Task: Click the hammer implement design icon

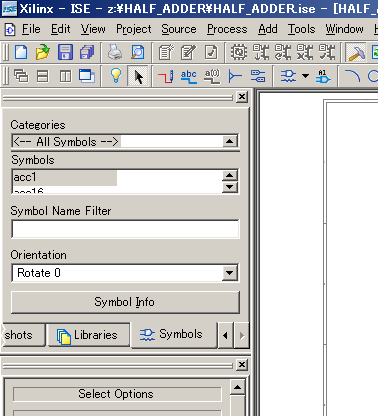Action: click(x=356, y=53)
